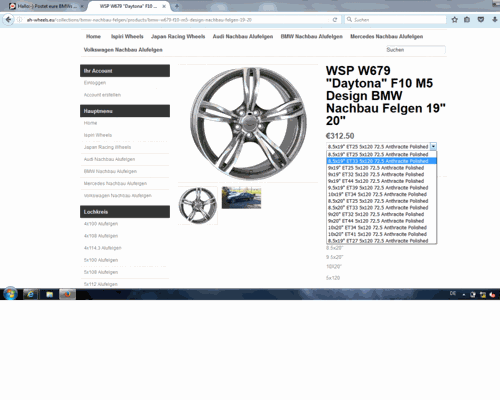Click the 9.5x20" tag below the dropdown

tap(334, 257)
